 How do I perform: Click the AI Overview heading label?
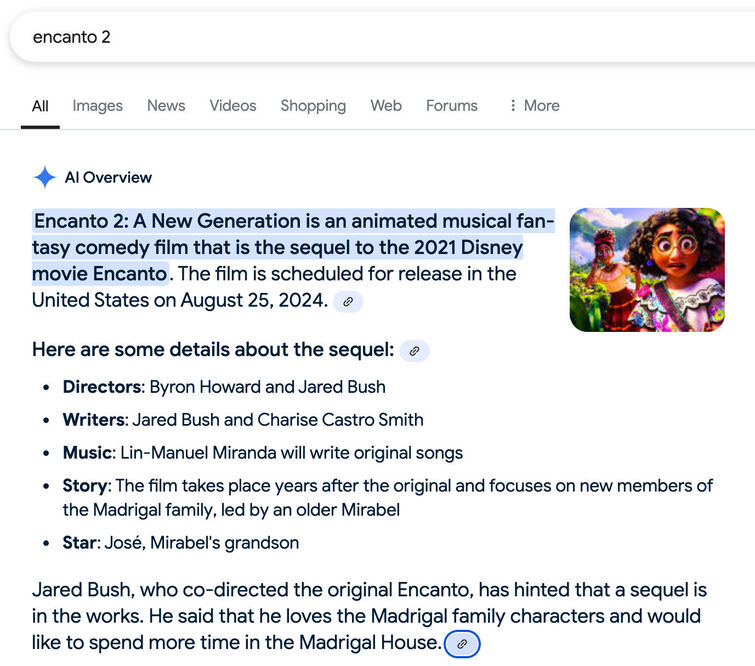coord(108,177)
